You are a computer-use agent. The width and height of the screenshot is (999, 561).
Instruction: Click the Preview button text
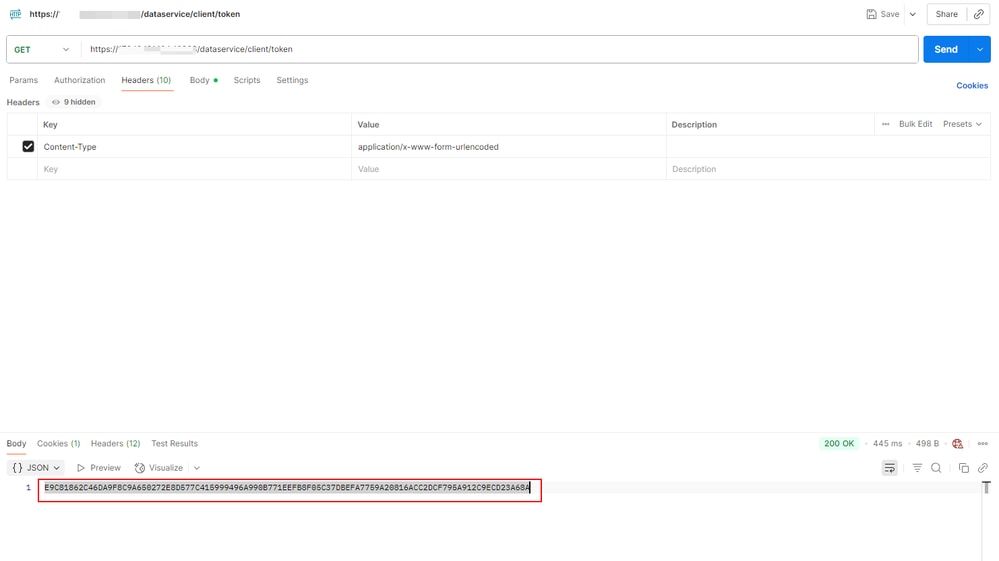click(105, 468)
